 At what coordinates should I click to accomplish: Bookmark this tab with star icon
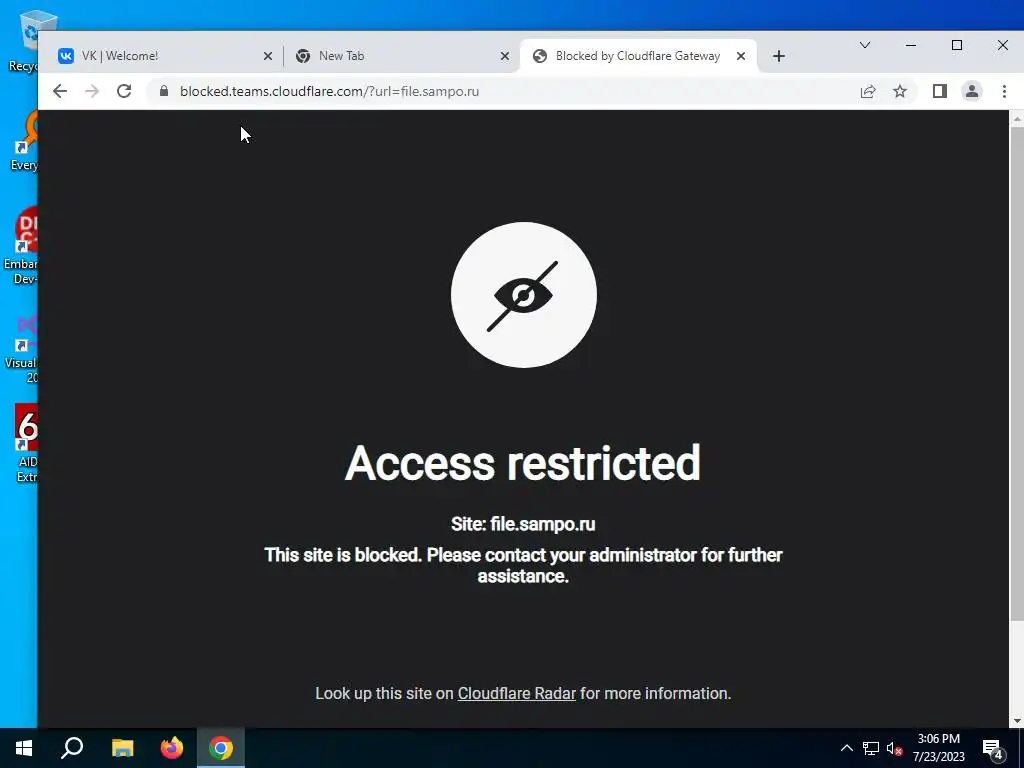coord(900,91)
